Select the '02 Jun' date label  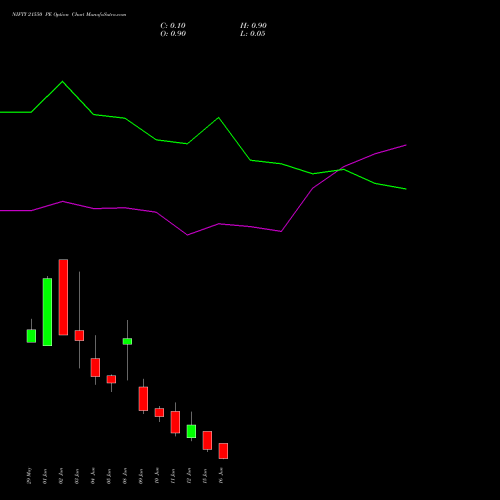coord(61,476)
